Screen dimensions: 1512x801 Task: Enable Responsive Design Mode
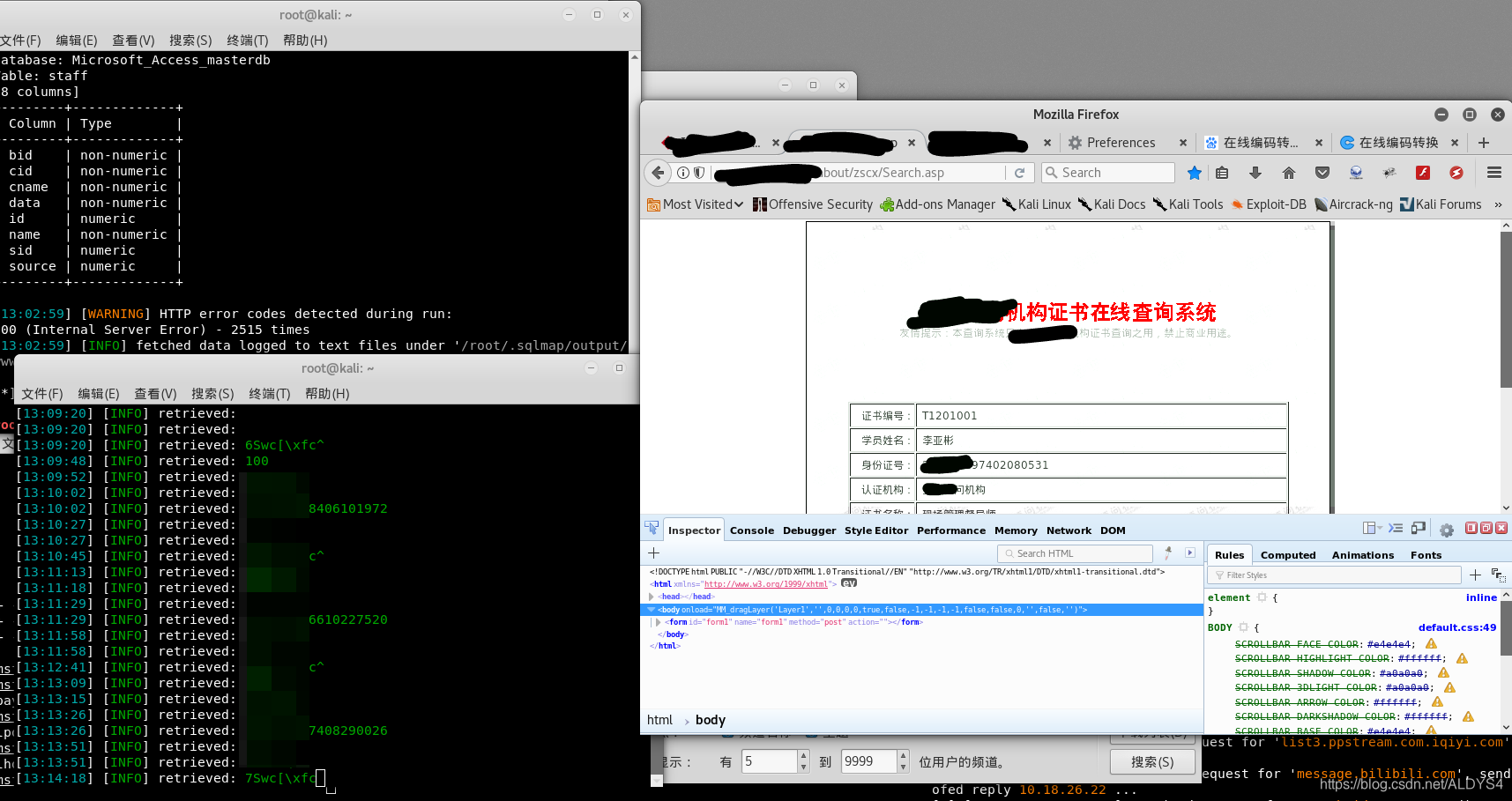click(x=1419, y=528)
